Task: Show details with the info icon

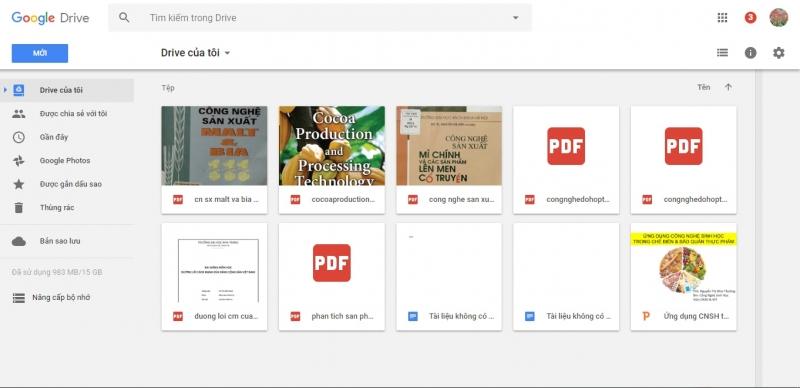Action: [751, 53]
